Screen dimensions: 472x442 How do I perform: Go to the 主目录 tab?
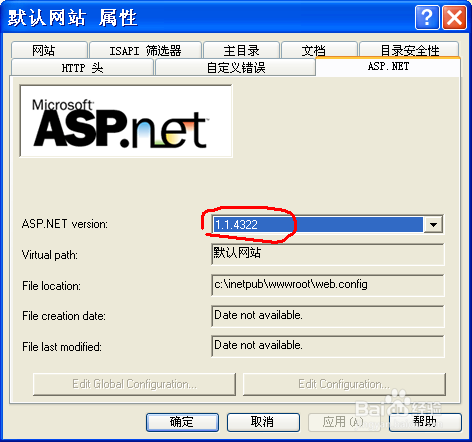[x=241, y=50]
